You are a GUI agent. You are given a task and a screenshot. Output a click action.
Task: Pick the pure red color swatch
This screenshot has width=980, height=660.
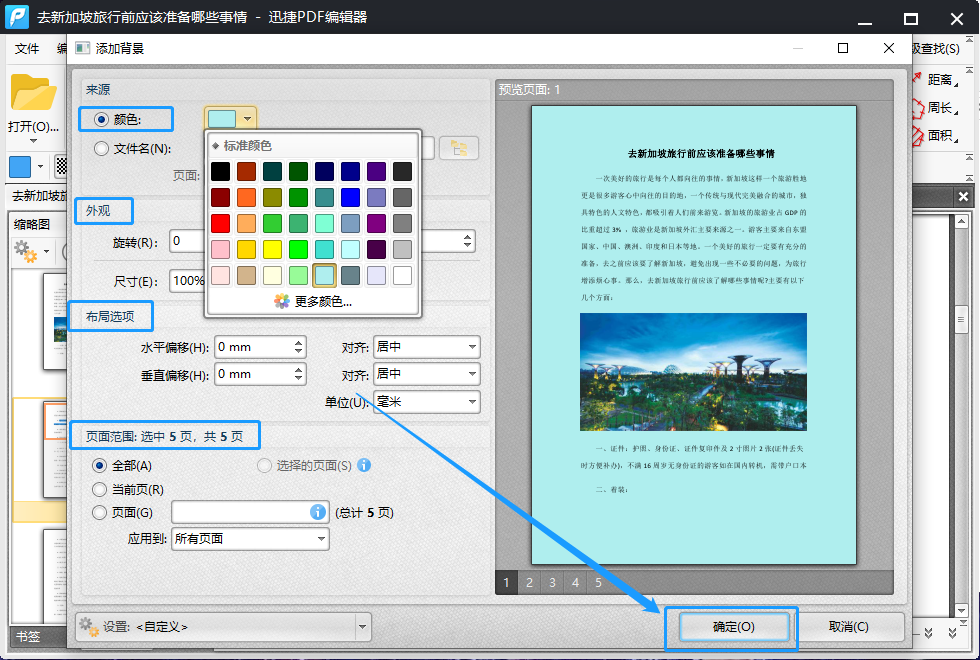pos(220,223)
